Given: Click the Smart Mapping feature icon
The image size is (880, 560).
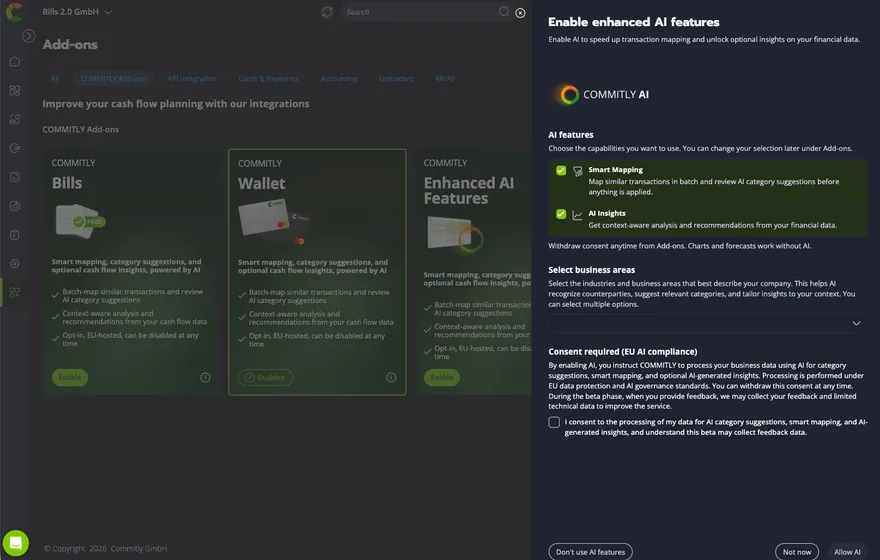Looking at the screenshot, I should point(578,171).
